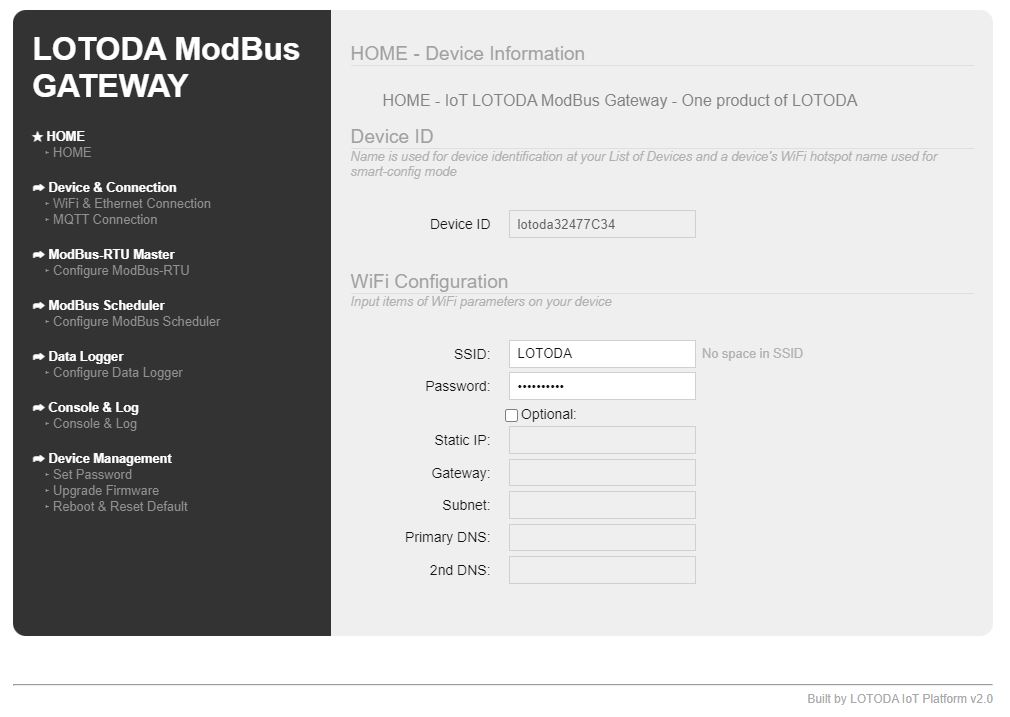Click arrow icon next to Device & Connection
The image size is (1010, 717).
(x=38, y=188)
